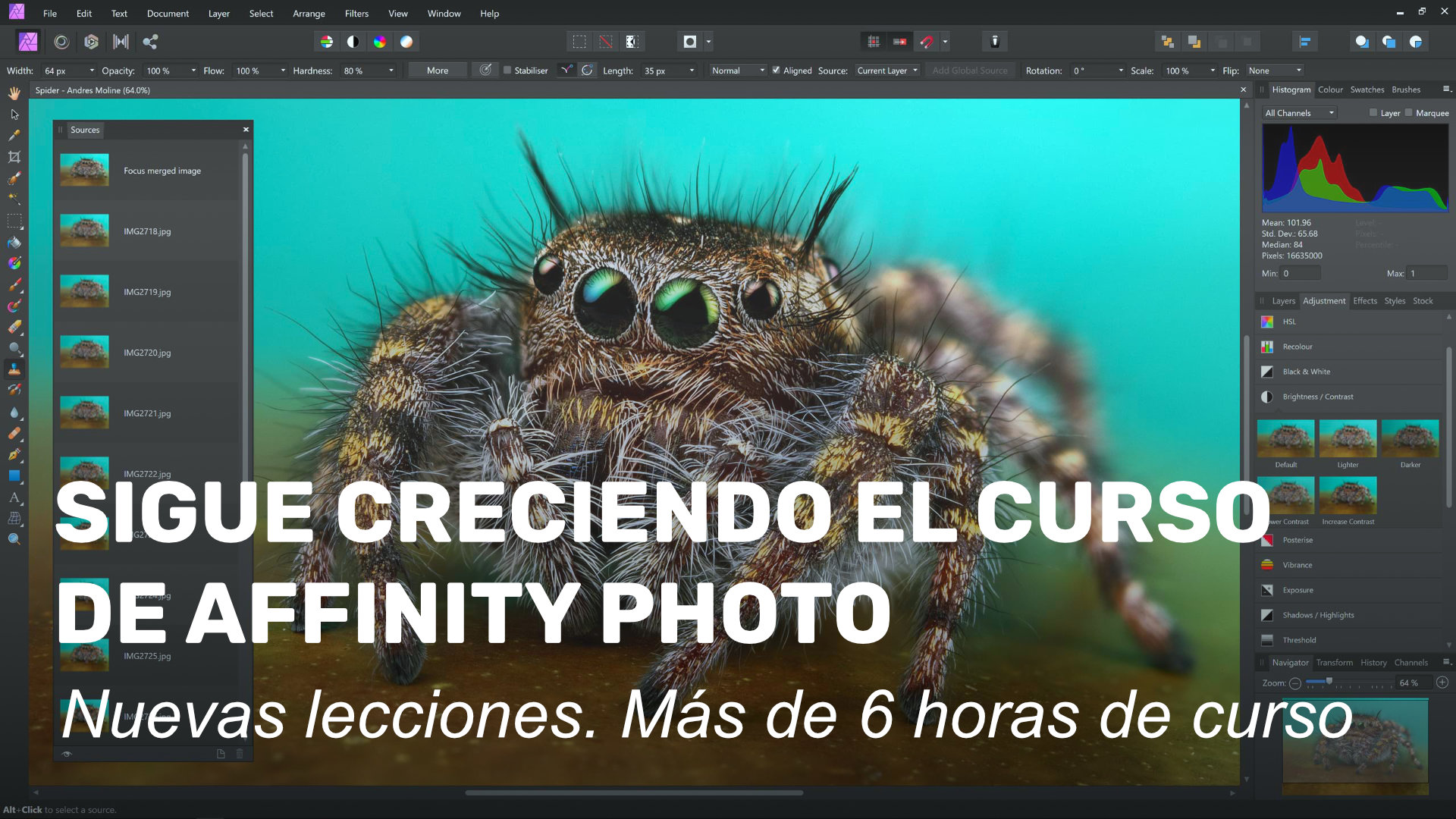Select the Zoom tool in the left toolbar
1456x819 pixels.
14,539
